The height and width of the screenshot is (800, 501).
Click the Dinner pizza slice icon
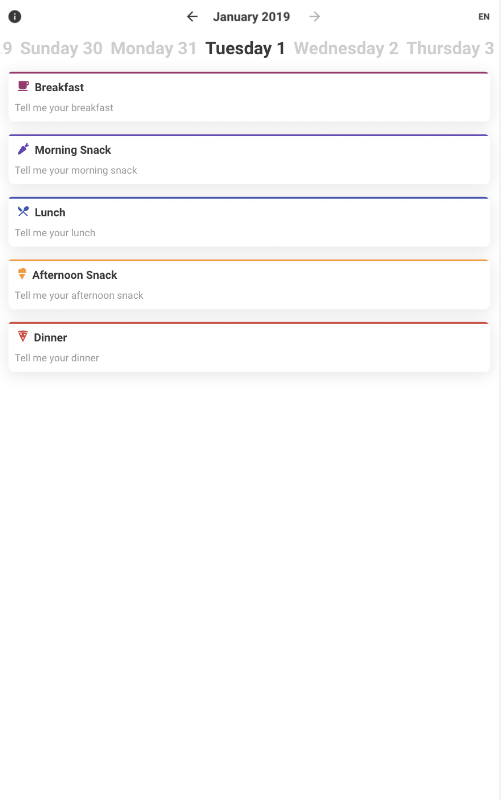click(x=22, y=336)
